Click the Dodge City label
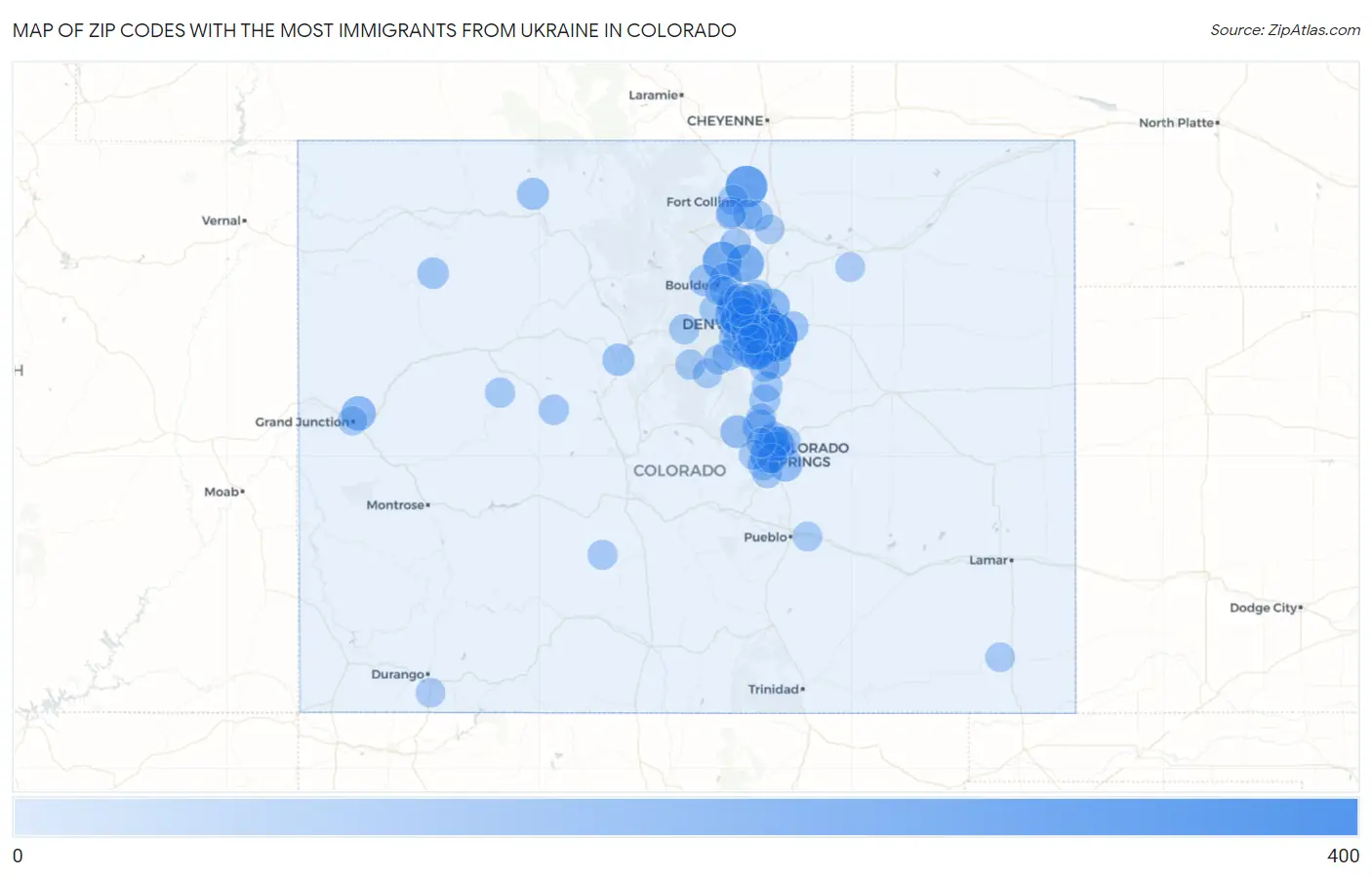The height and width of the screenshot is (877, 1372). (1266, 608)
